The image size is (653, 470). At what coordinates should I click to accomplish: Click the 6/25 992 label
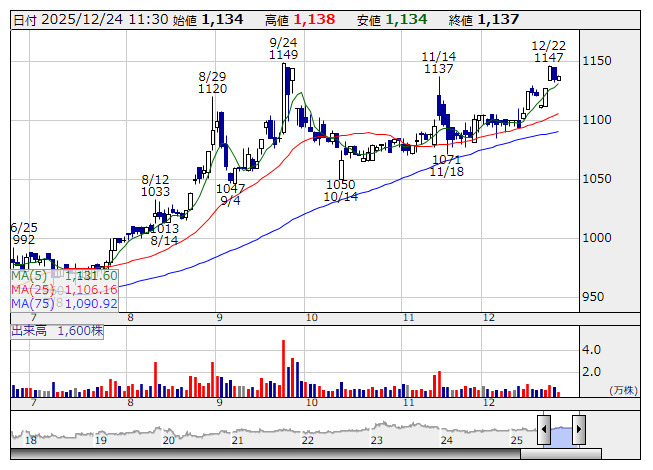[x=24, y=234]
